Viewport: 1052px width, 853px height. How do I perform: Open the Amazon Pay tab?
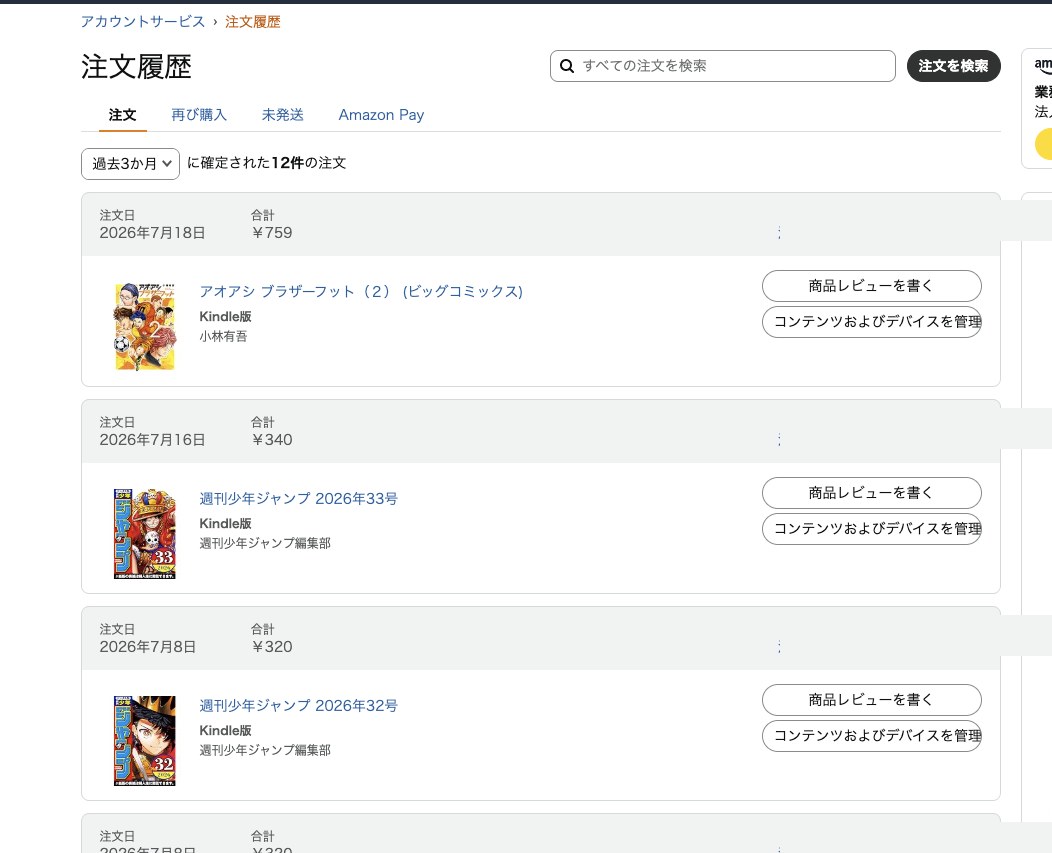coord(381,115)
